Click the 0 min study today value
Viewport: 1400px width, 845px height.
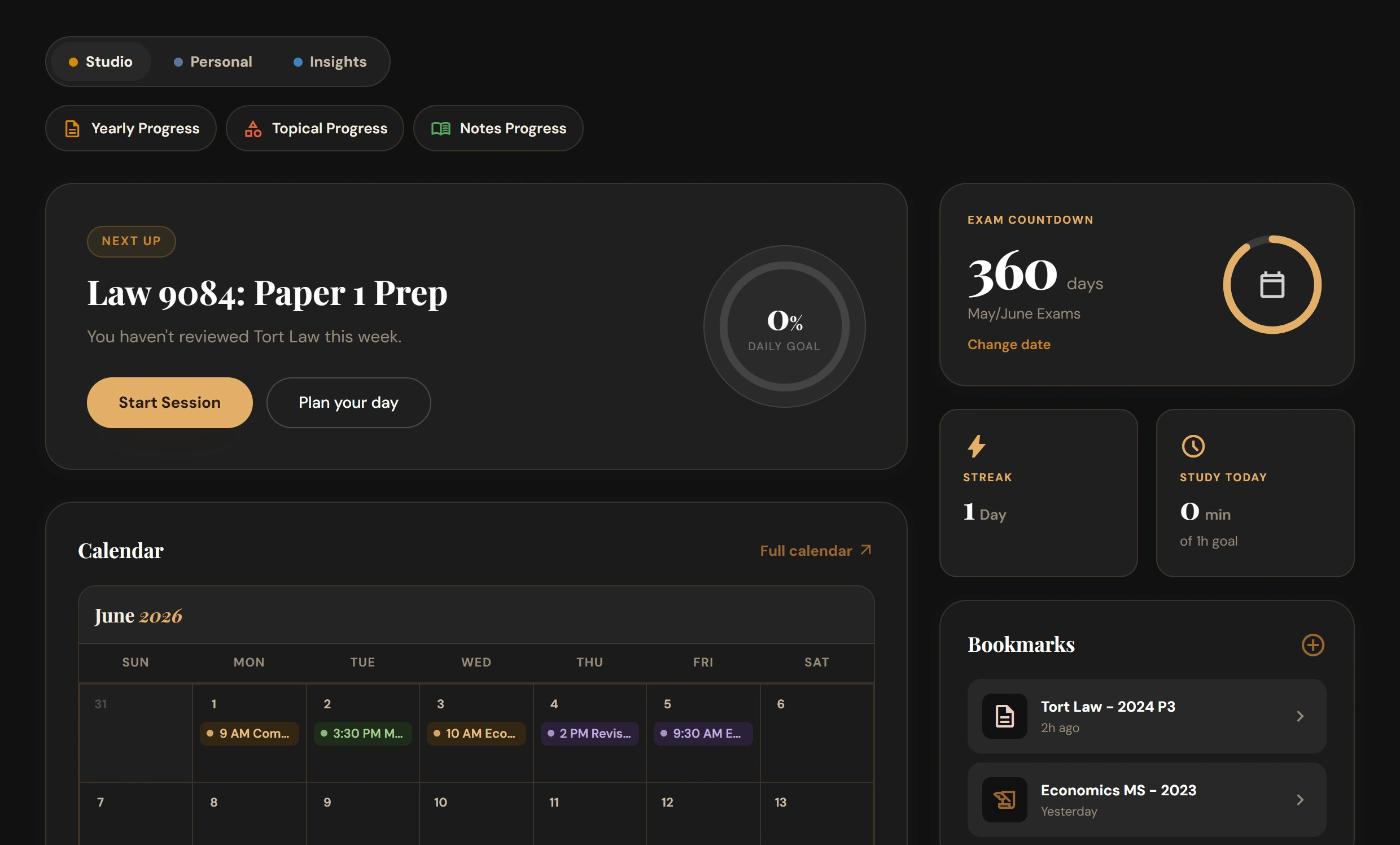coord(1205,512)
